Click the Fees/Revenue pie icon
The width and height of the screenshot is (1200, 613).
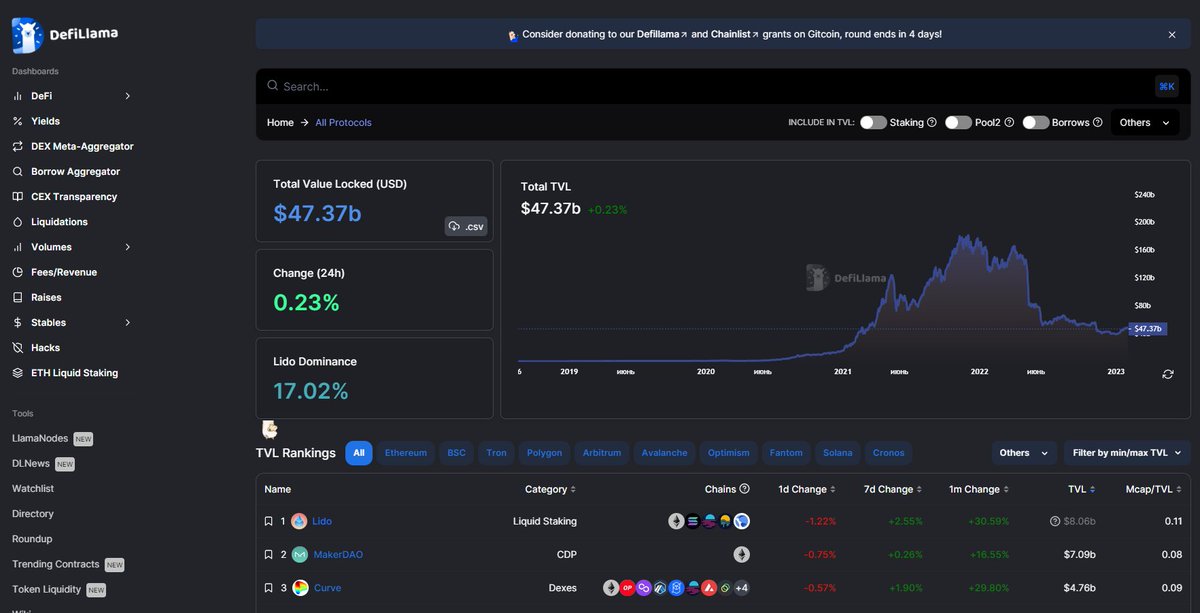(18, 272)
